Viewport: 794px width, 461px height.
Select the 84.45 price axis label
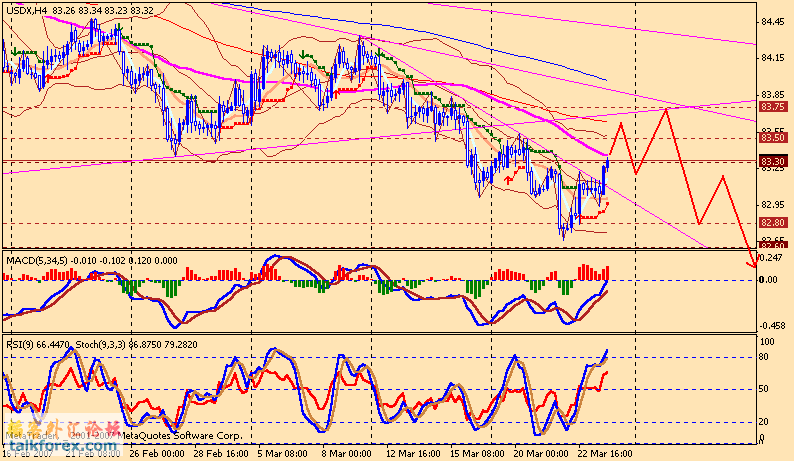(772, 22)
